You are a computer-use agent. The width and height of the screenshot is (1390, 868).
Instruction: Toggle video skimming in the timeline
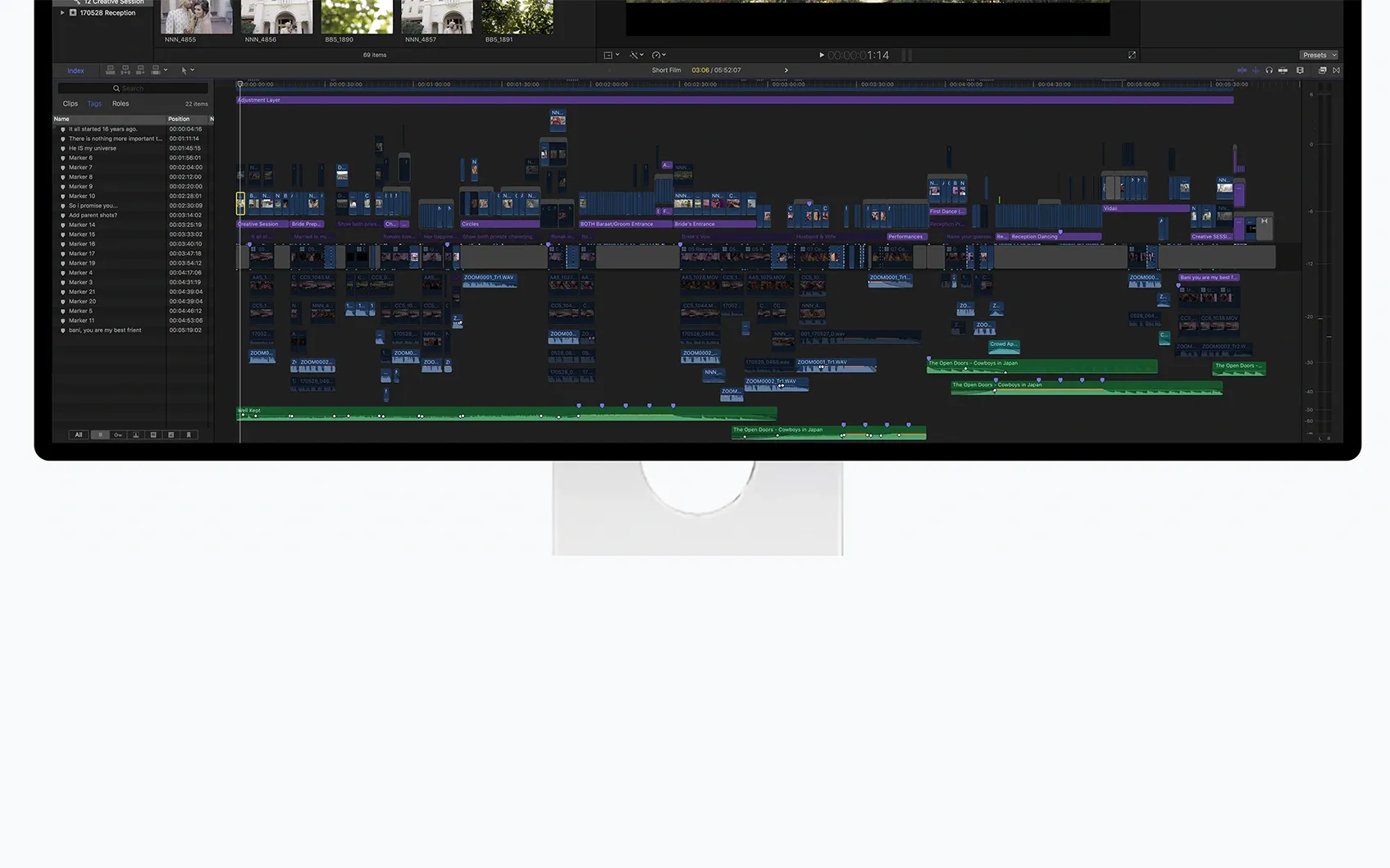coord(1242,70)
